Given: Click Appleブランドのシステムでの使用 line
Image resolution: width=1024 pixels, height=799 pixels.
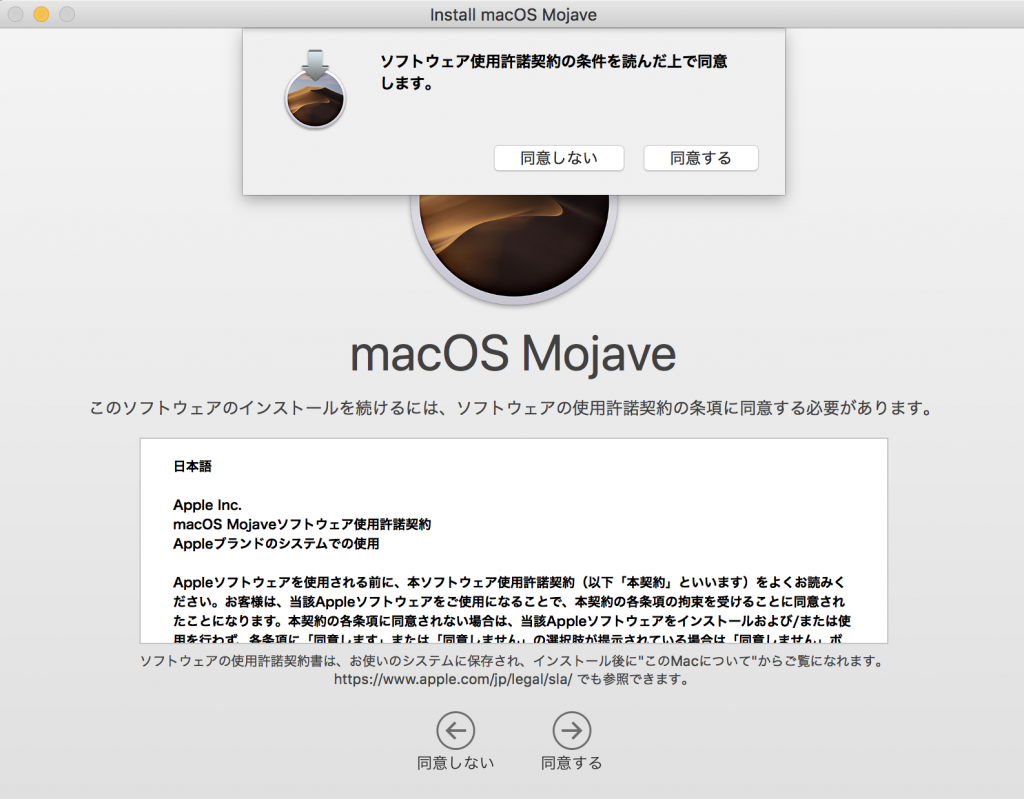Looking at the screenshot, I should point(276,544).
